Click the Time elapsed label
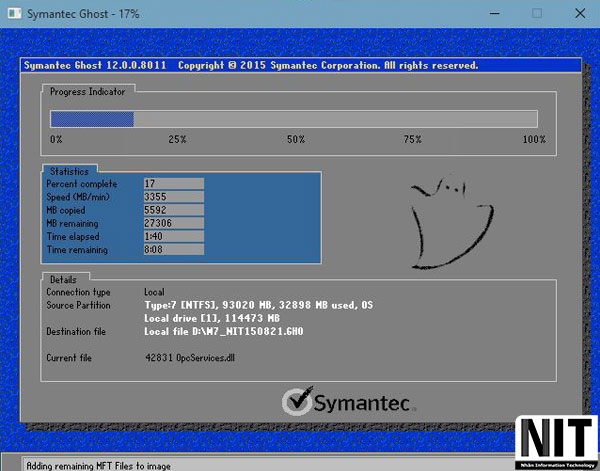 (73, 236)
